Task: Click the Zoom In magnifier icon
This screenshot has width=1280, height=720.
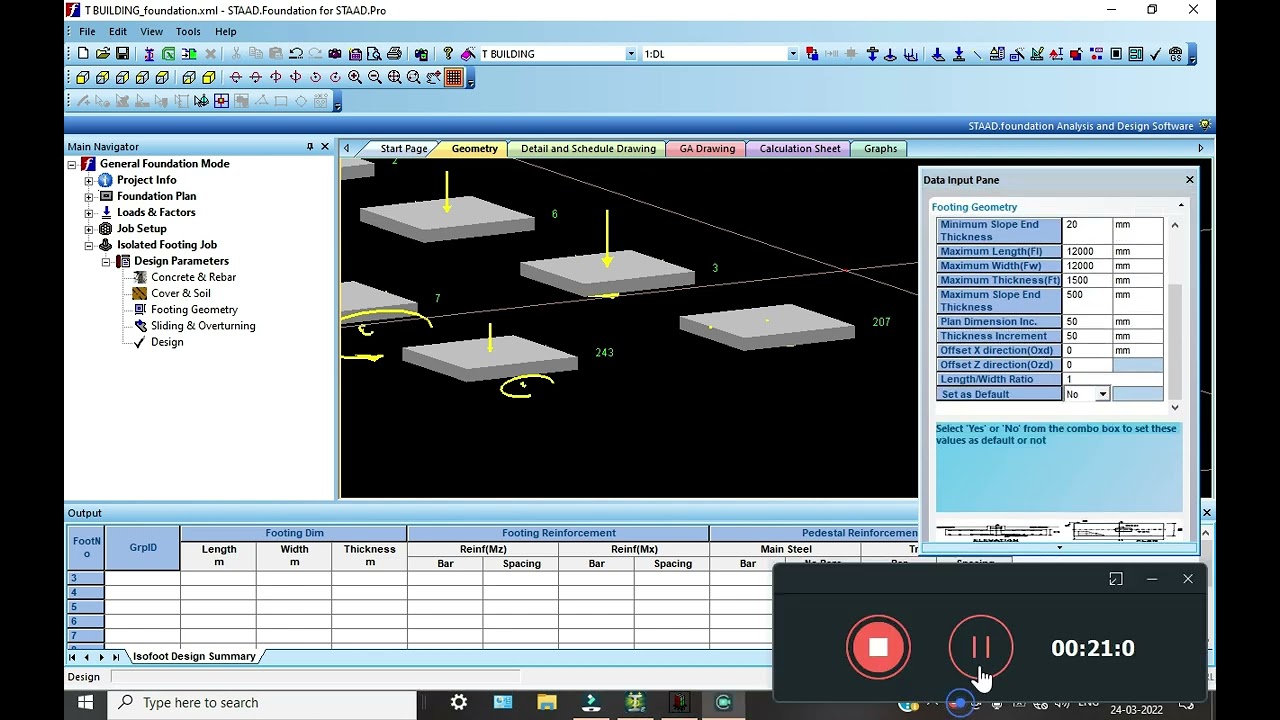Action: tap(355, 77)
